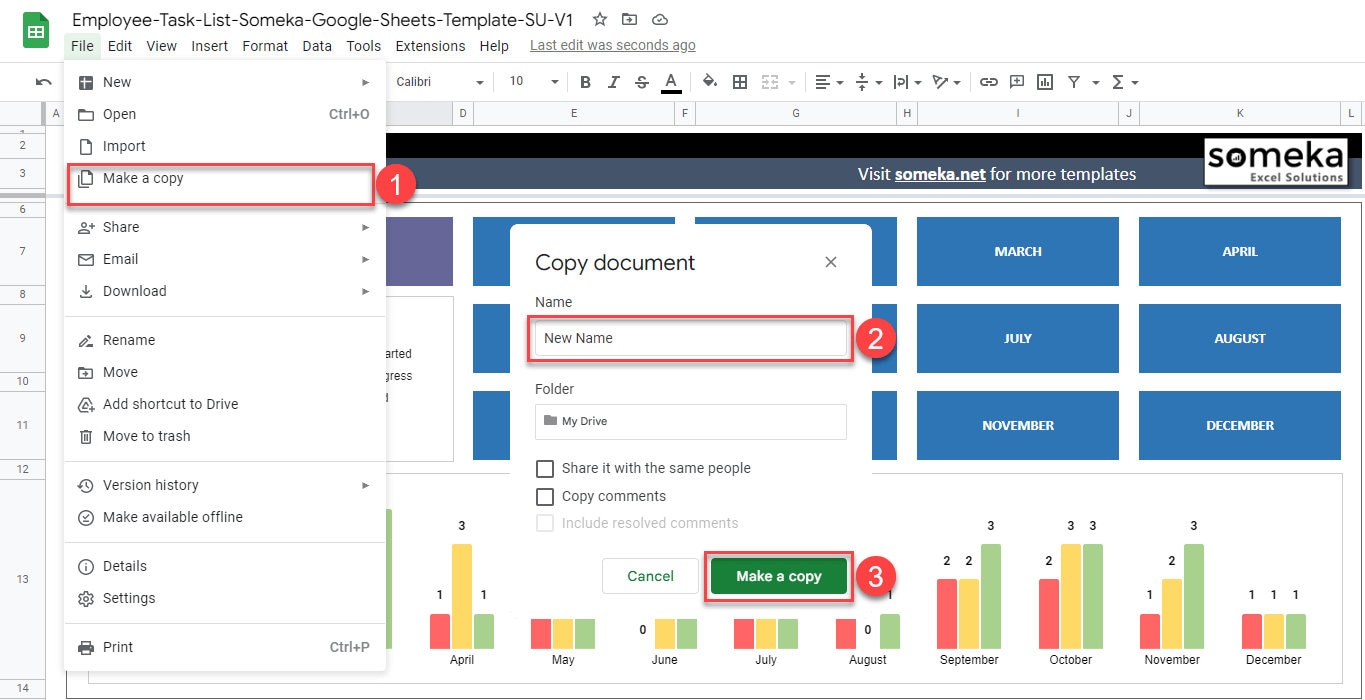
Task: Toggle bold formatting in the toolbar
Action: [585, 82]
